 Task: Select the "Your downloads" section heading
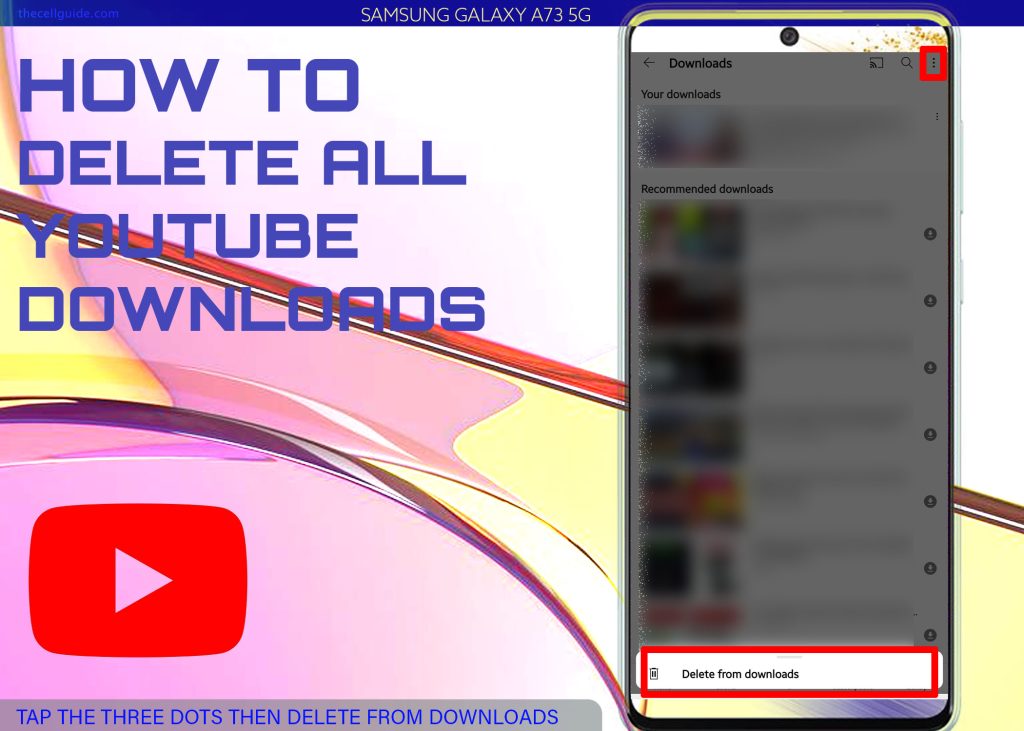[680, 94]
